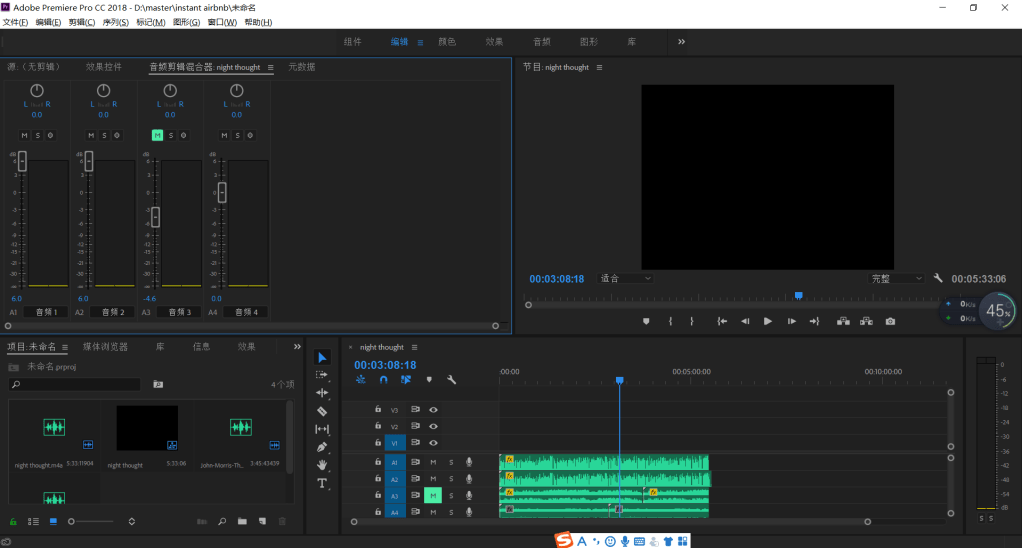Open the 完整 playback resolution dropdown

pos(896,278)
